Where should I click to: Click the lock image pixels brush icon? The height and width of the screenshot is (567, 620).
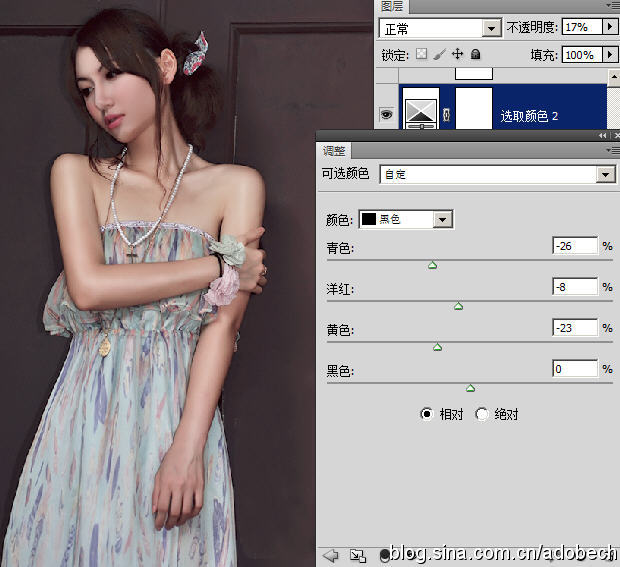coord(440,54)
